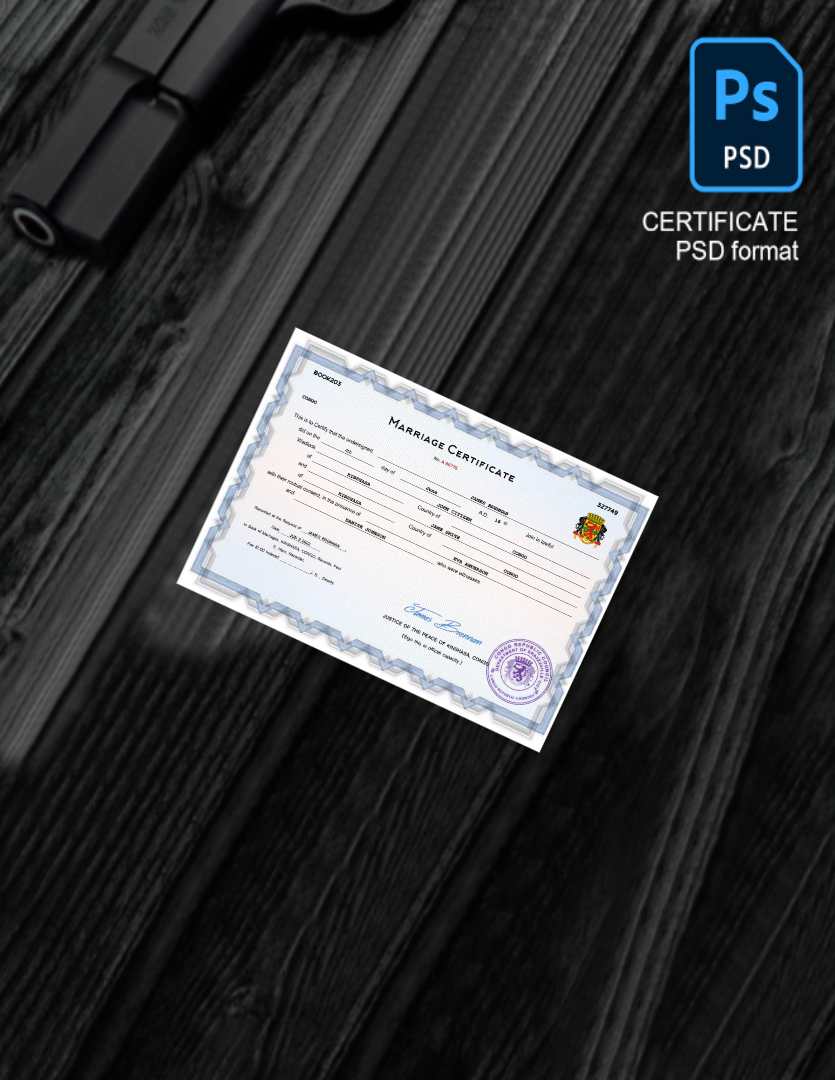Click the Photoshop PSD file icon
835x1080 pixels.
[x=745, y=114]
